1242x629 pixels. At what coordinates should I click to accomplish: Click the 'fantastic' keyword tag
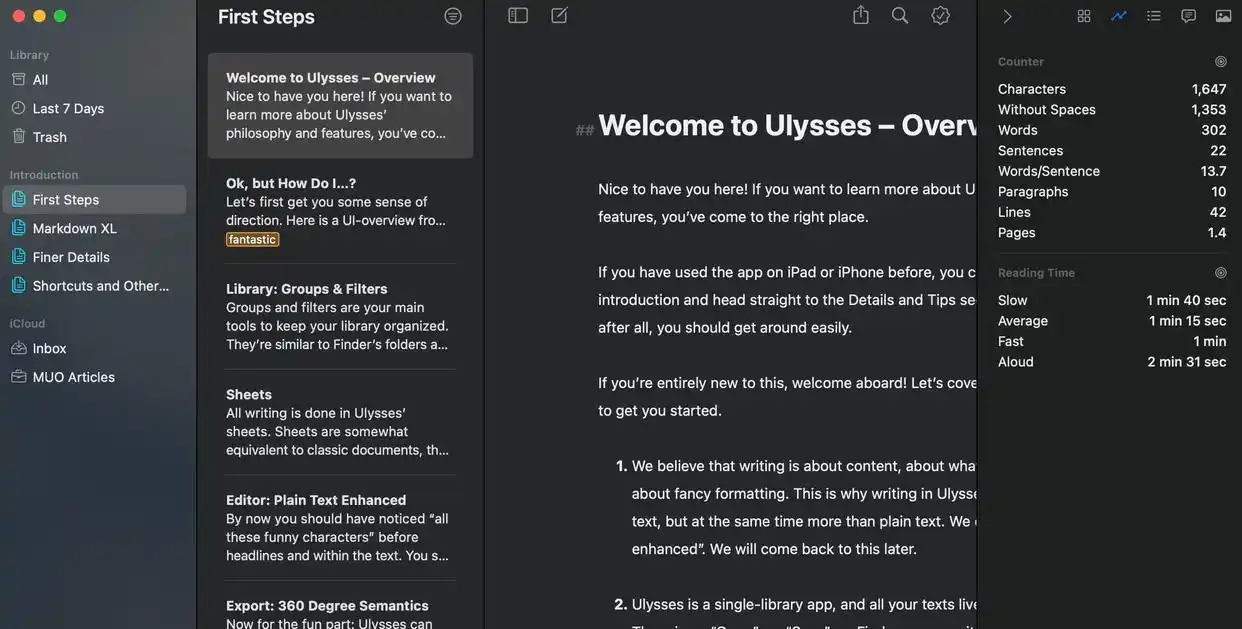tap(252, 240)
